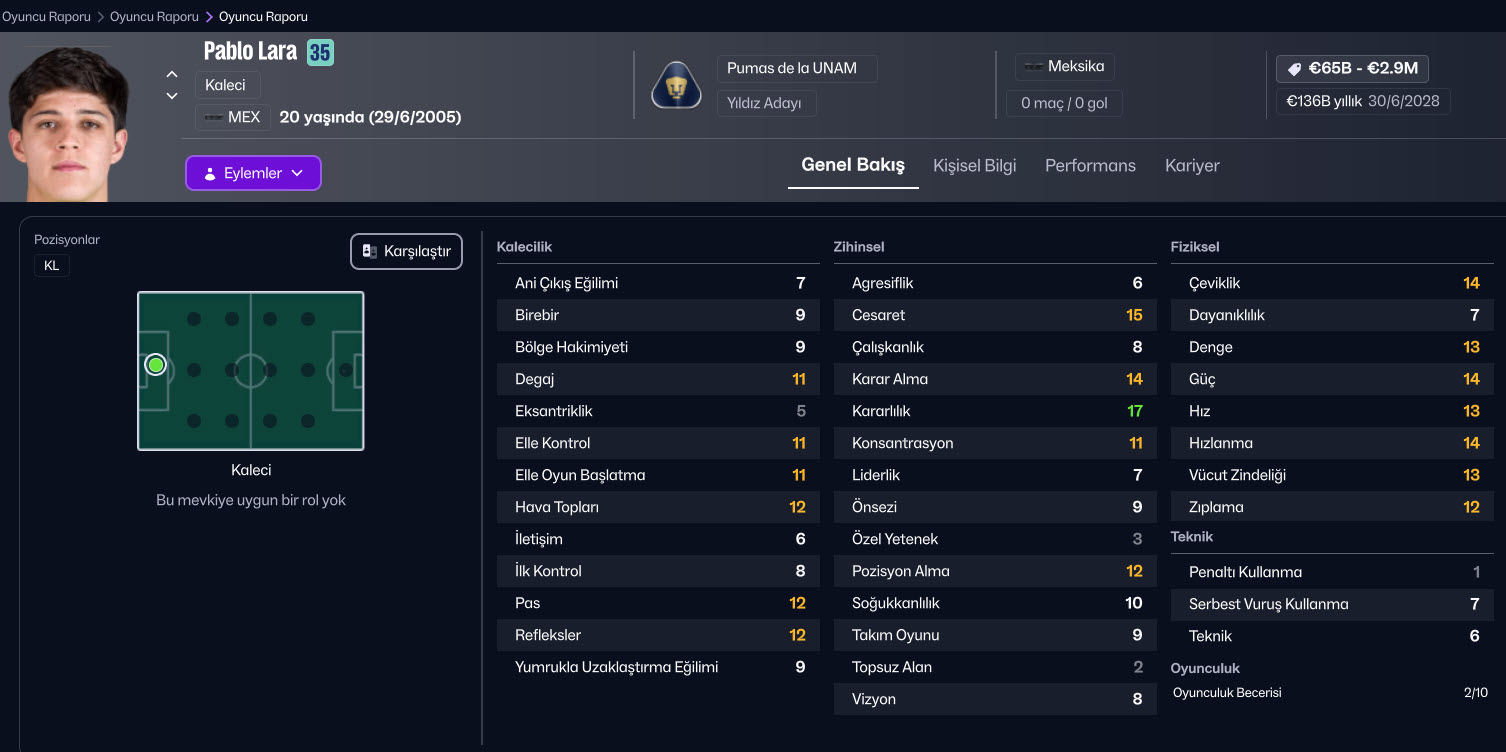The width and height of the screenshot is (1506, 752).
Task: Click the price tag transfer value icon
Action: click(1294, 69)
